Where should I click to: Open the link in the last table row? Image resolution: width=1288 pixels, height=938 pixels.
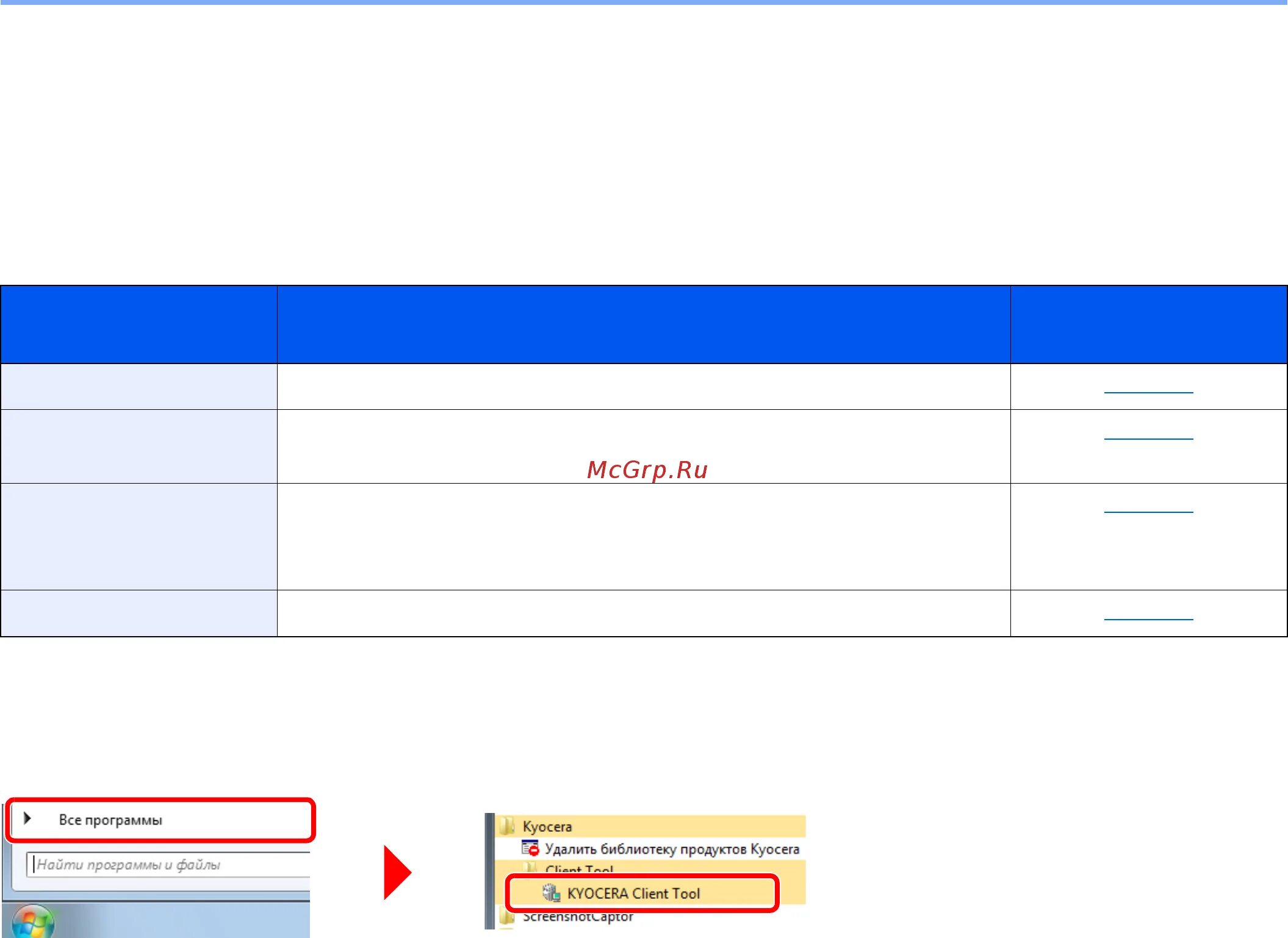(1148, 615)
